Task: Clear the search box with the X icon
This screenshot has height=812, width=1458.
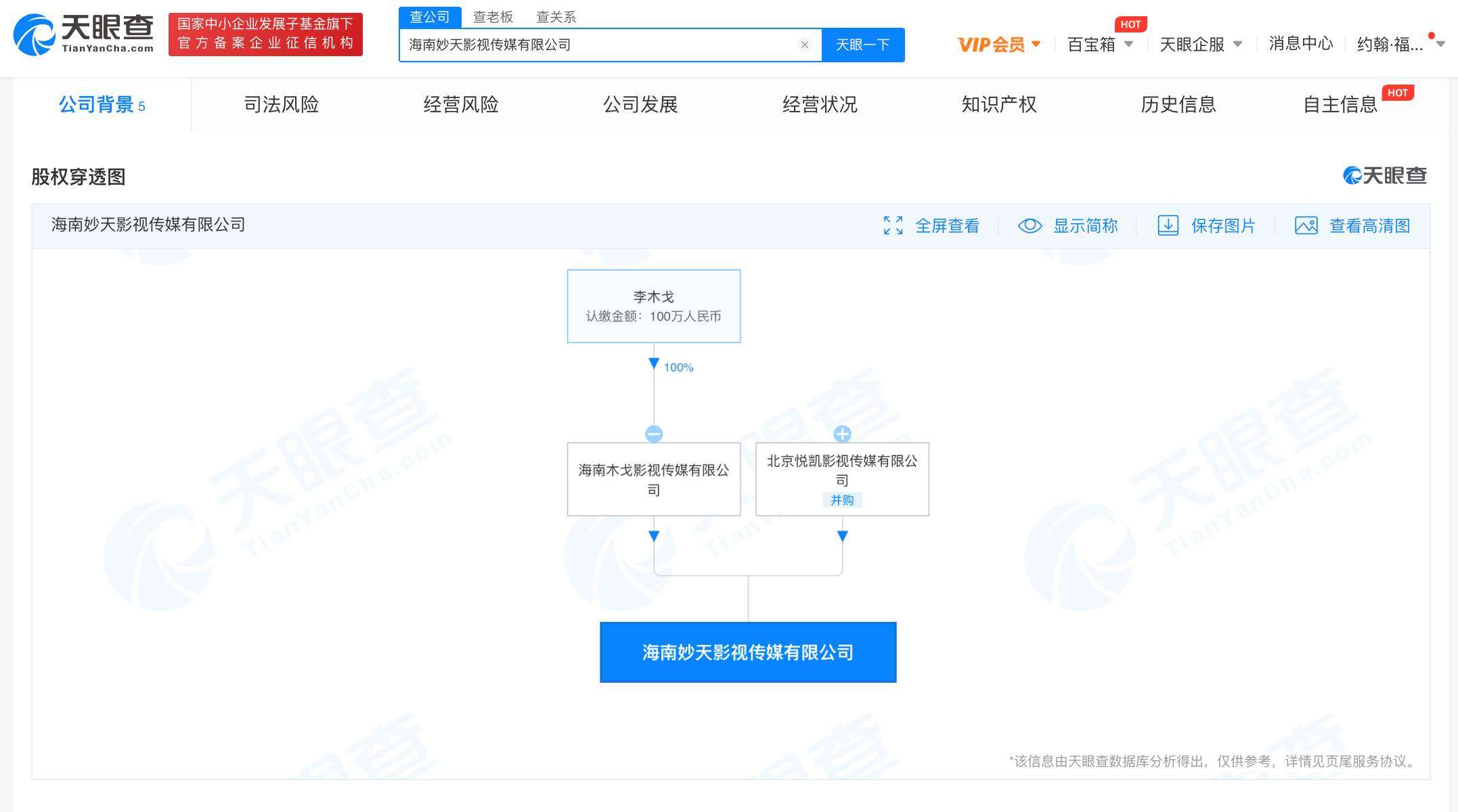Action: (805, 45)
